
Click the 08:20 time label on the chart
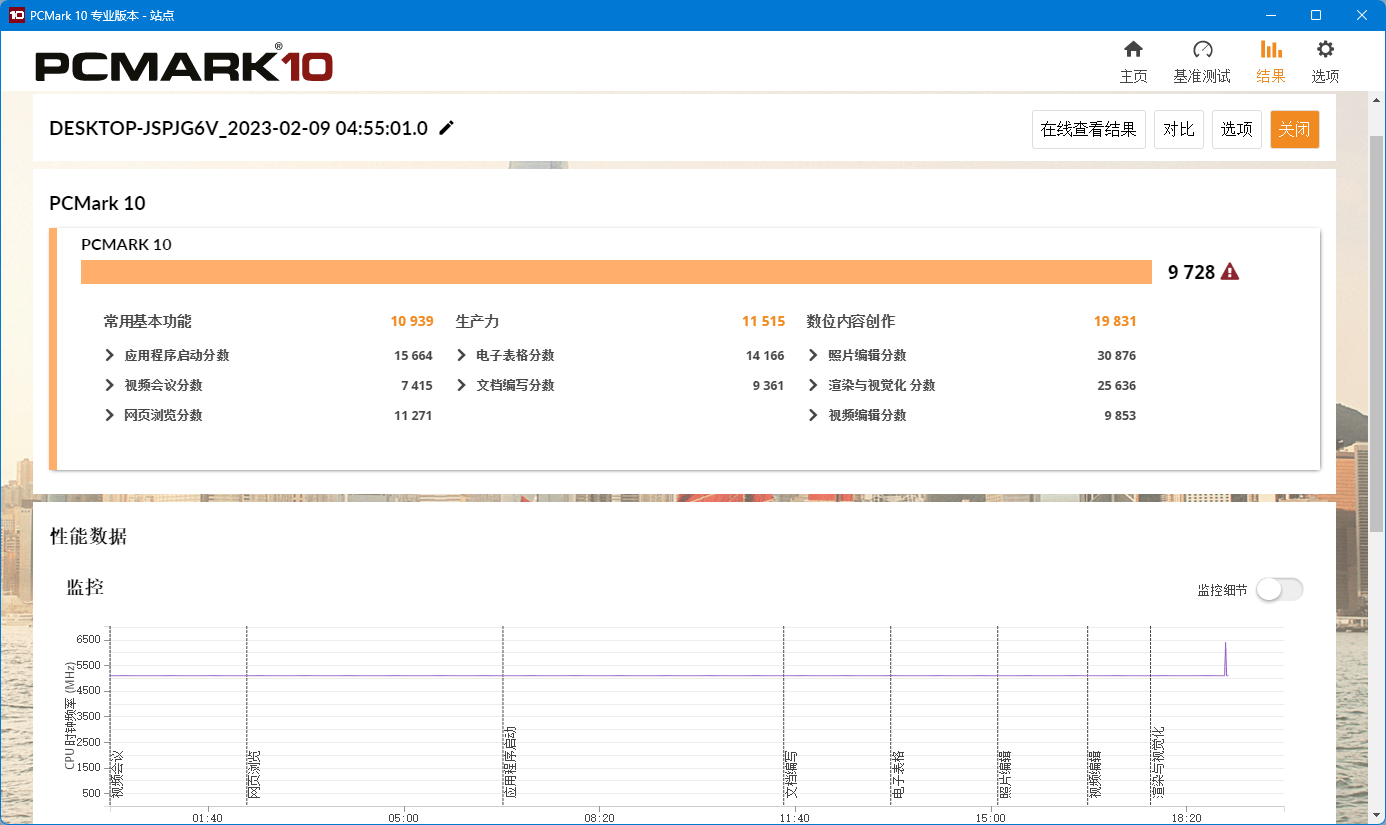599,818
